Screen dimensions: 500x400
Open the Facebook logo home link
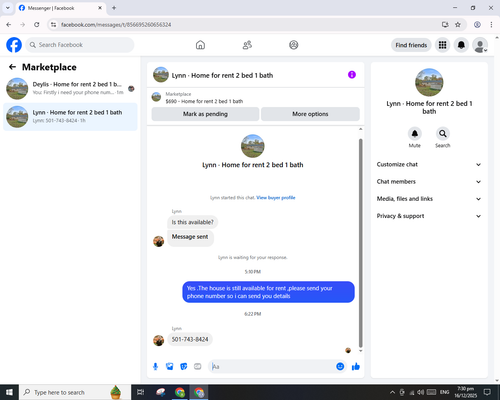14,45
